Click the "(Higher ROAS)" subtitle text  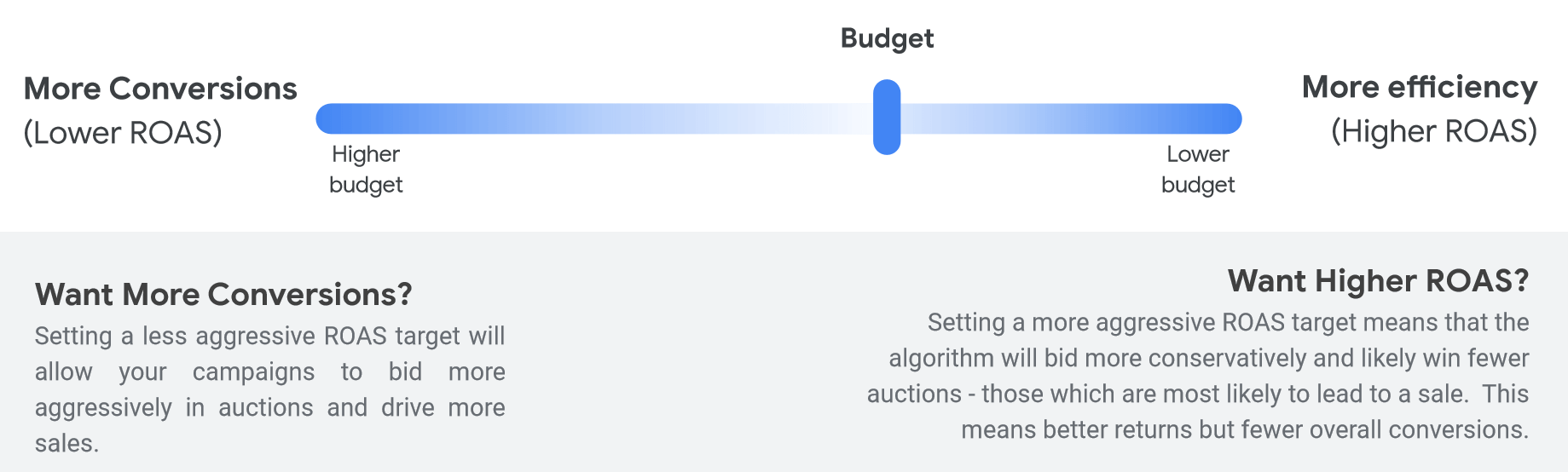pos(1434,131)
